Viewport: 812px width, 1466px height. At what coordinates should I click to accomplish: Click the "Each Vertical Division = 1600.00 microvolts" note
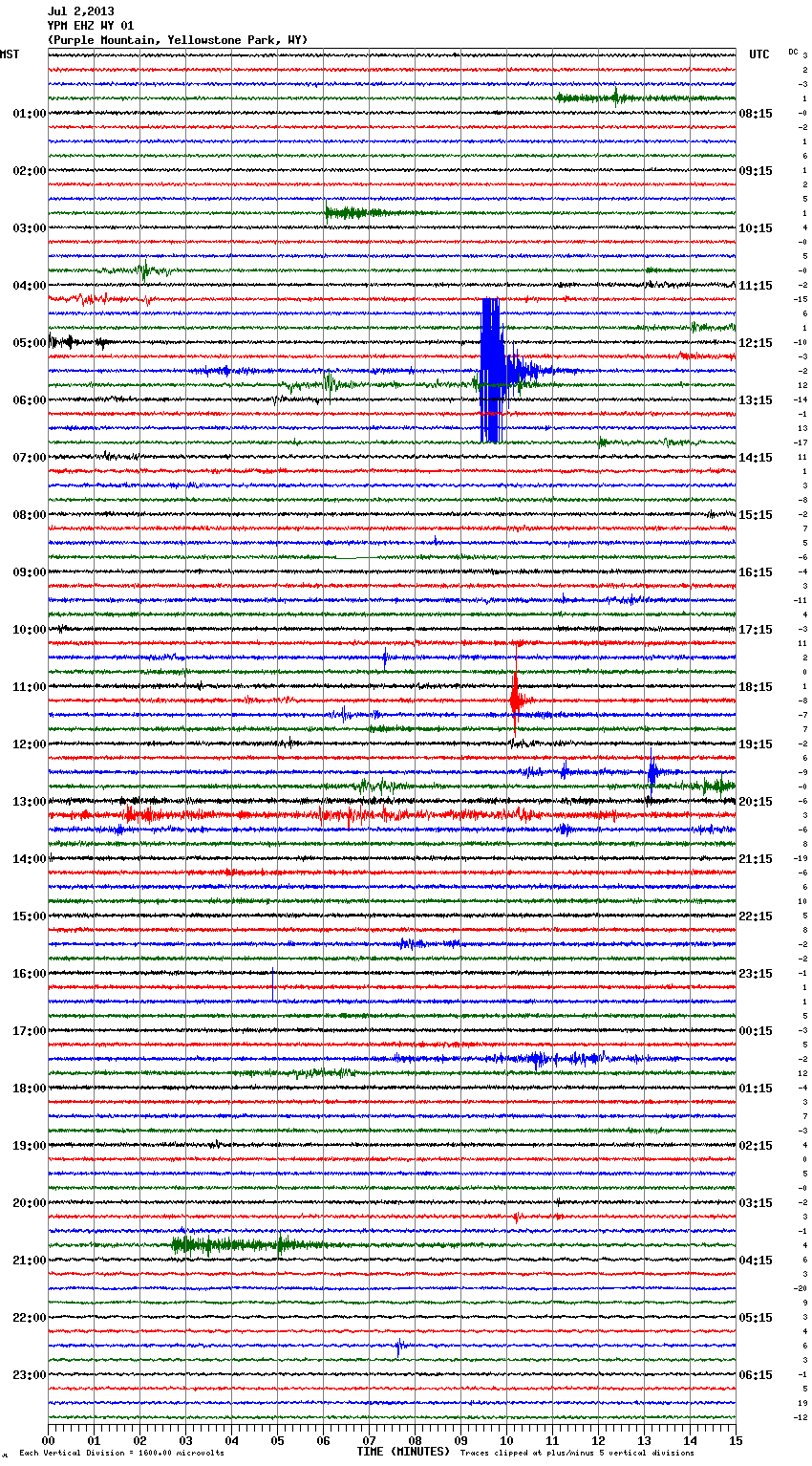(x=121, y=1453)
